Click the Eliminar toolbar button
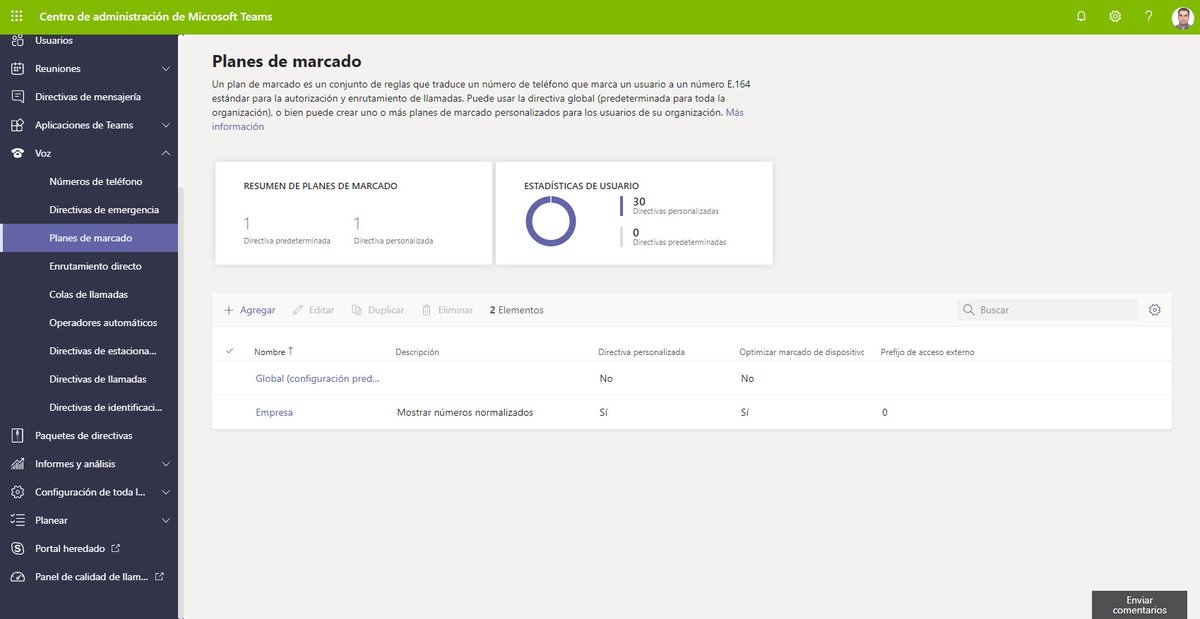 click(x=447, y=310)
